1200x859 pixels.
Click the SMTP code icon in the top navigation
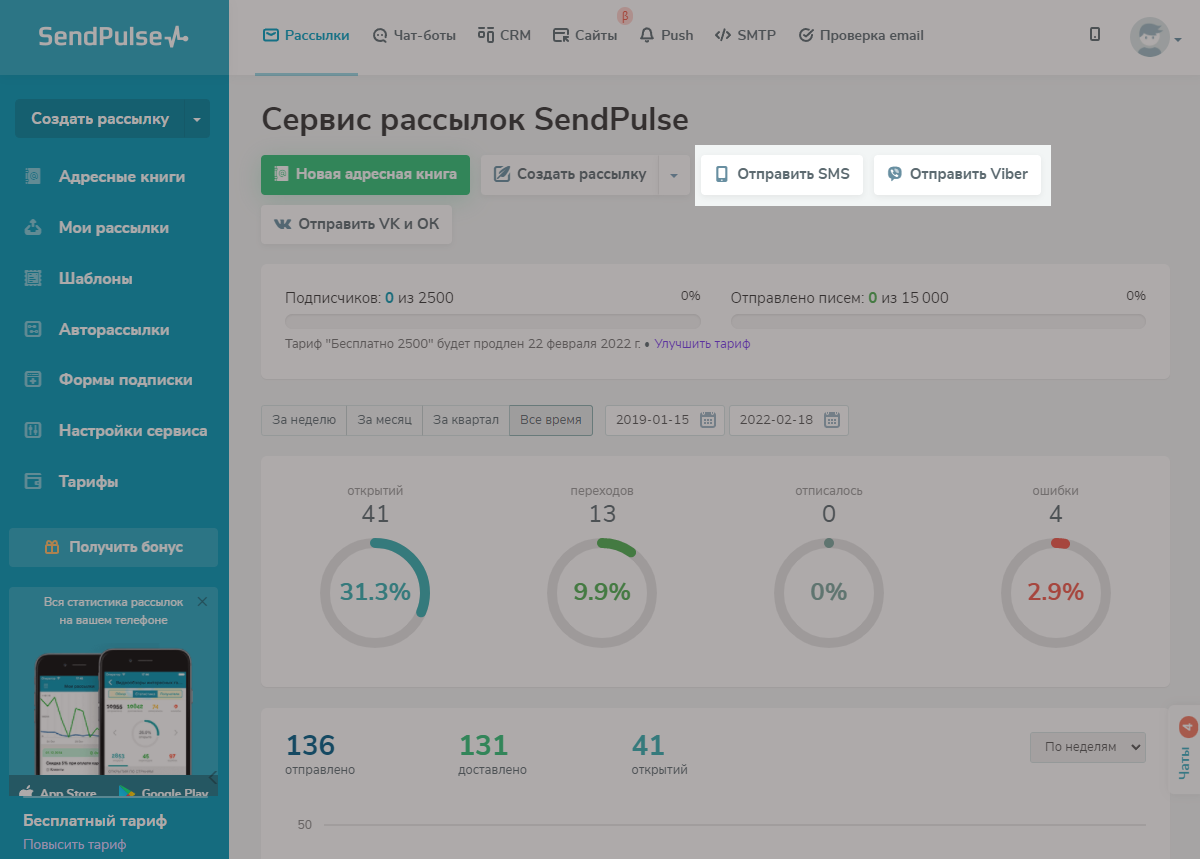(x=723, y=35)
